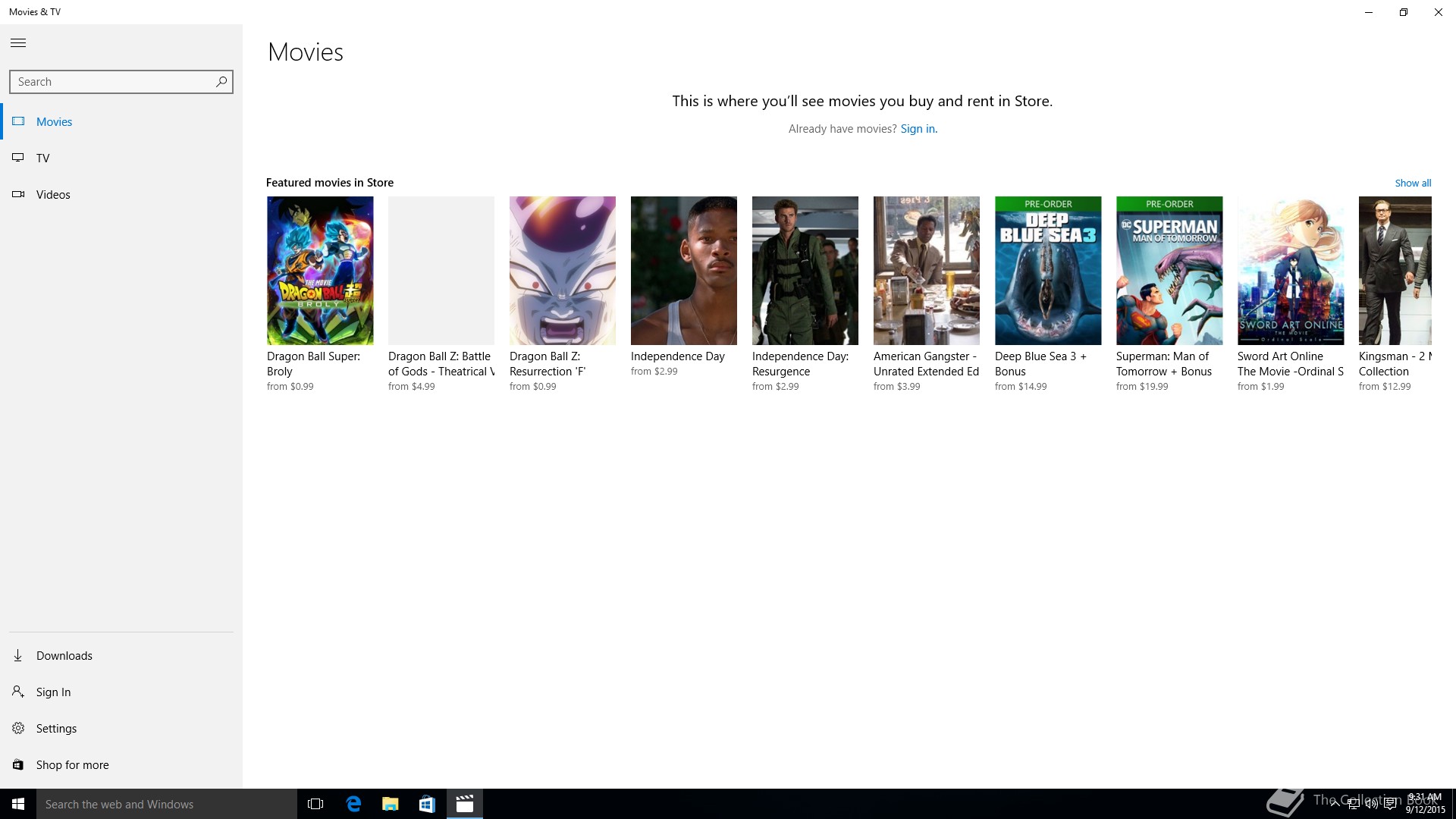Open the blank Battle of Gods thumbnail
This screenshot has width=1456, height=819.
(x=441, y=271)
